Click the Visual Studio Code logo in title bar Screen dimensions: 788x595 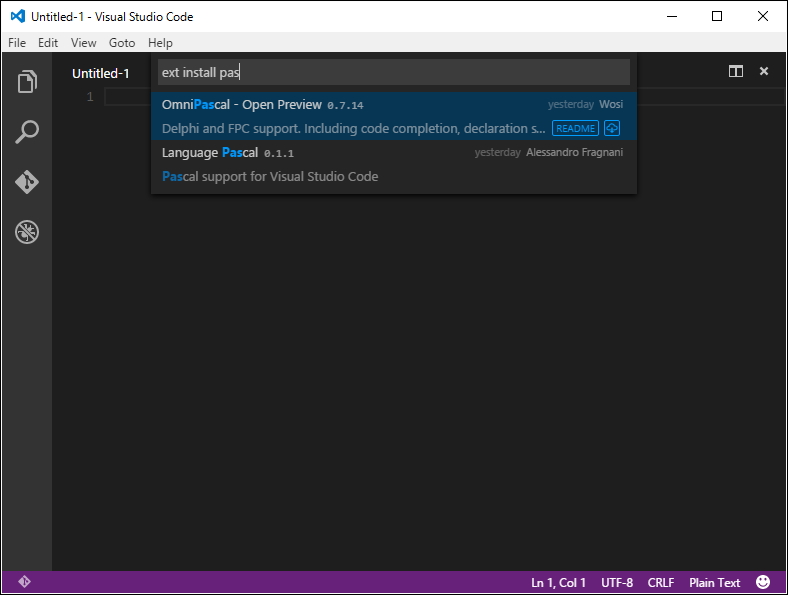[x=18, y=17]
